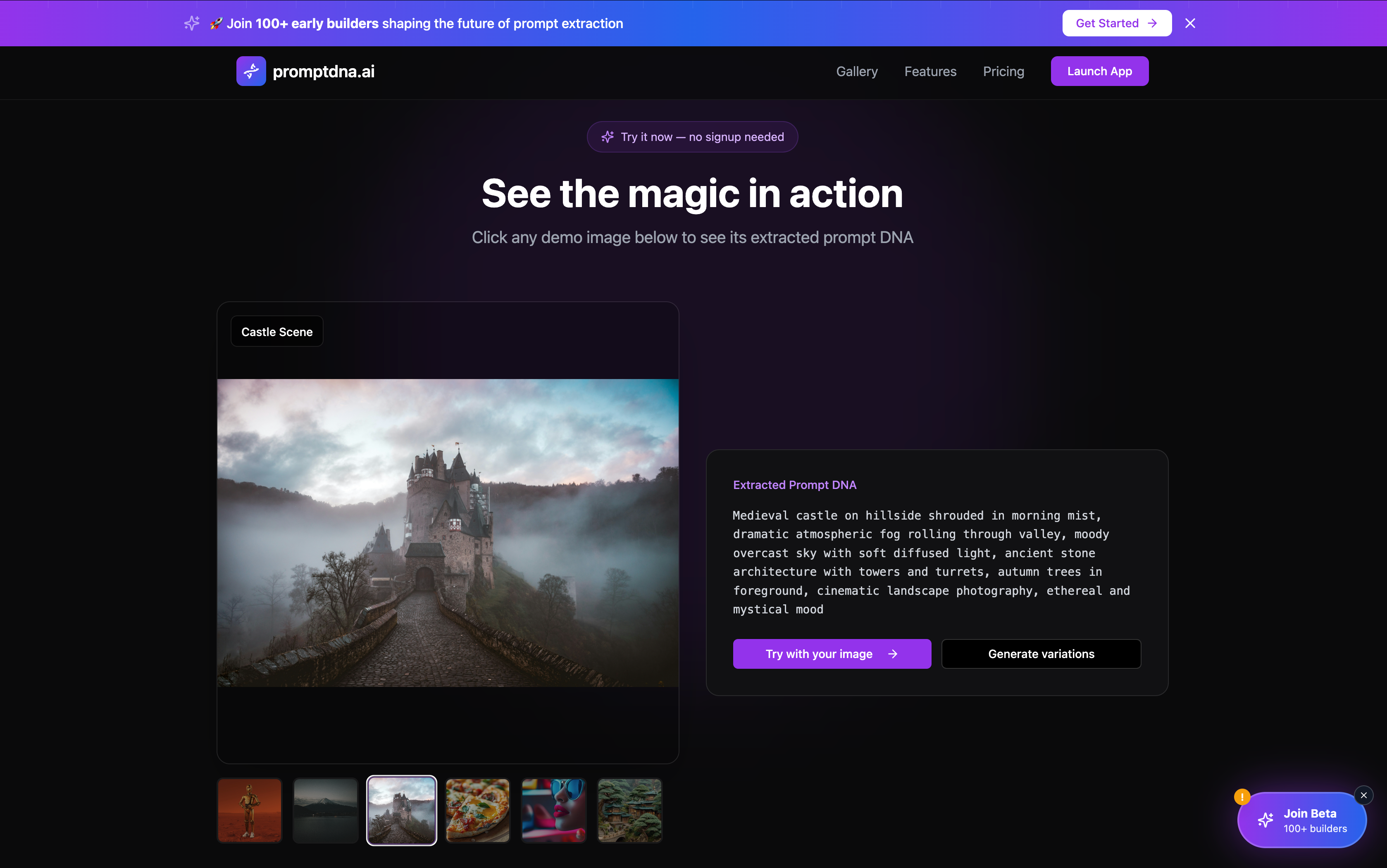Open the Gallery nav link
The image size is (1387, 868).
pyautogui.click(x=856, y=71)
